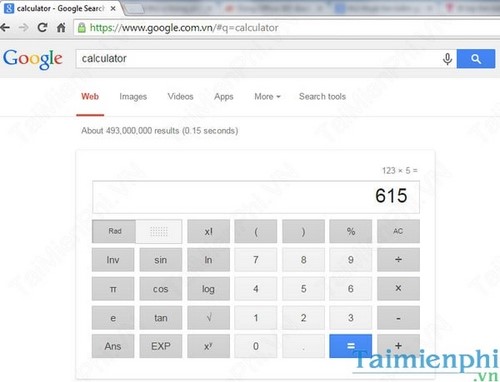Click the number 3 key
500x382 pixels.
tap(351, 318)
